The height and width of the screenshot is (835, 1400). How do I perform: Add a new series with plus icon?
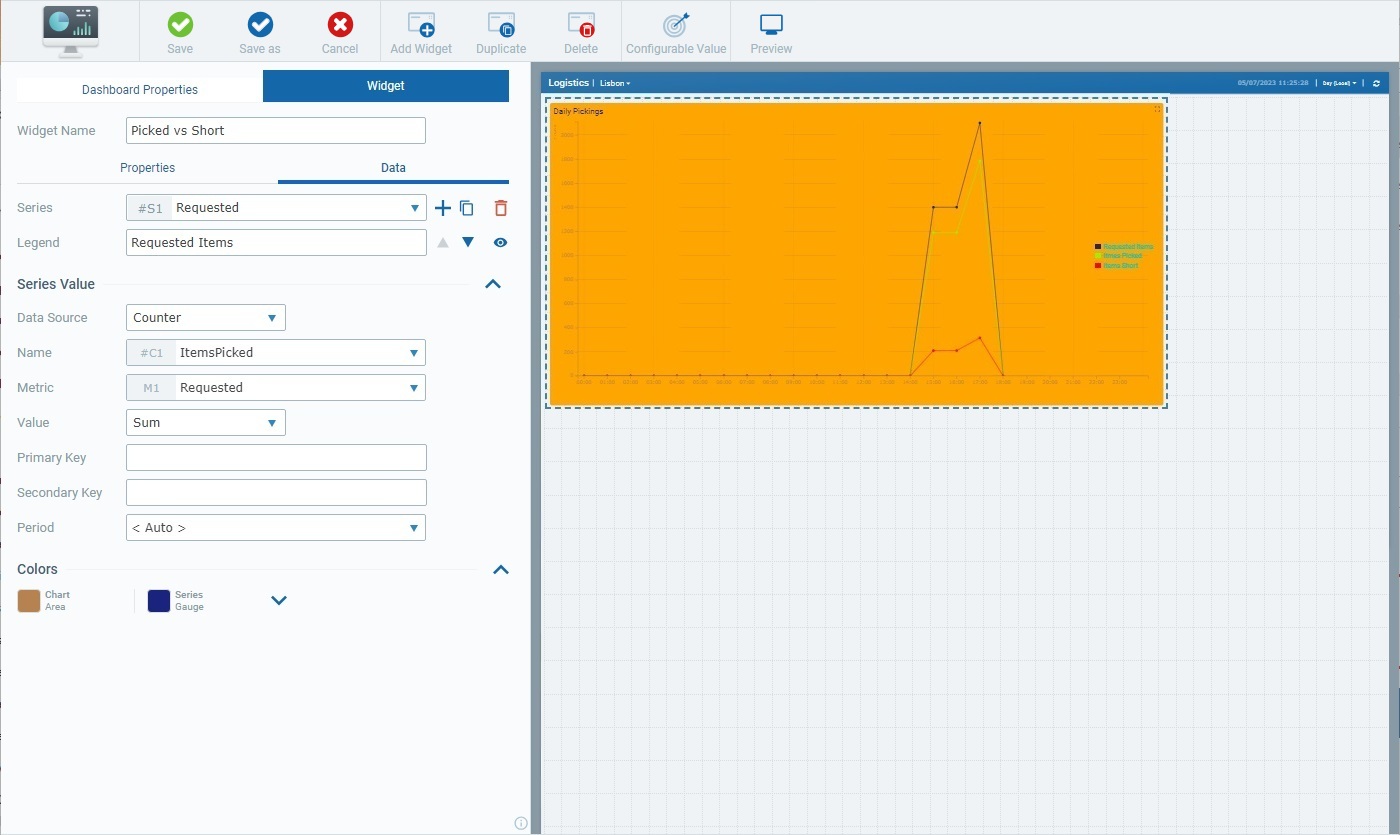[x=443, y=208]
